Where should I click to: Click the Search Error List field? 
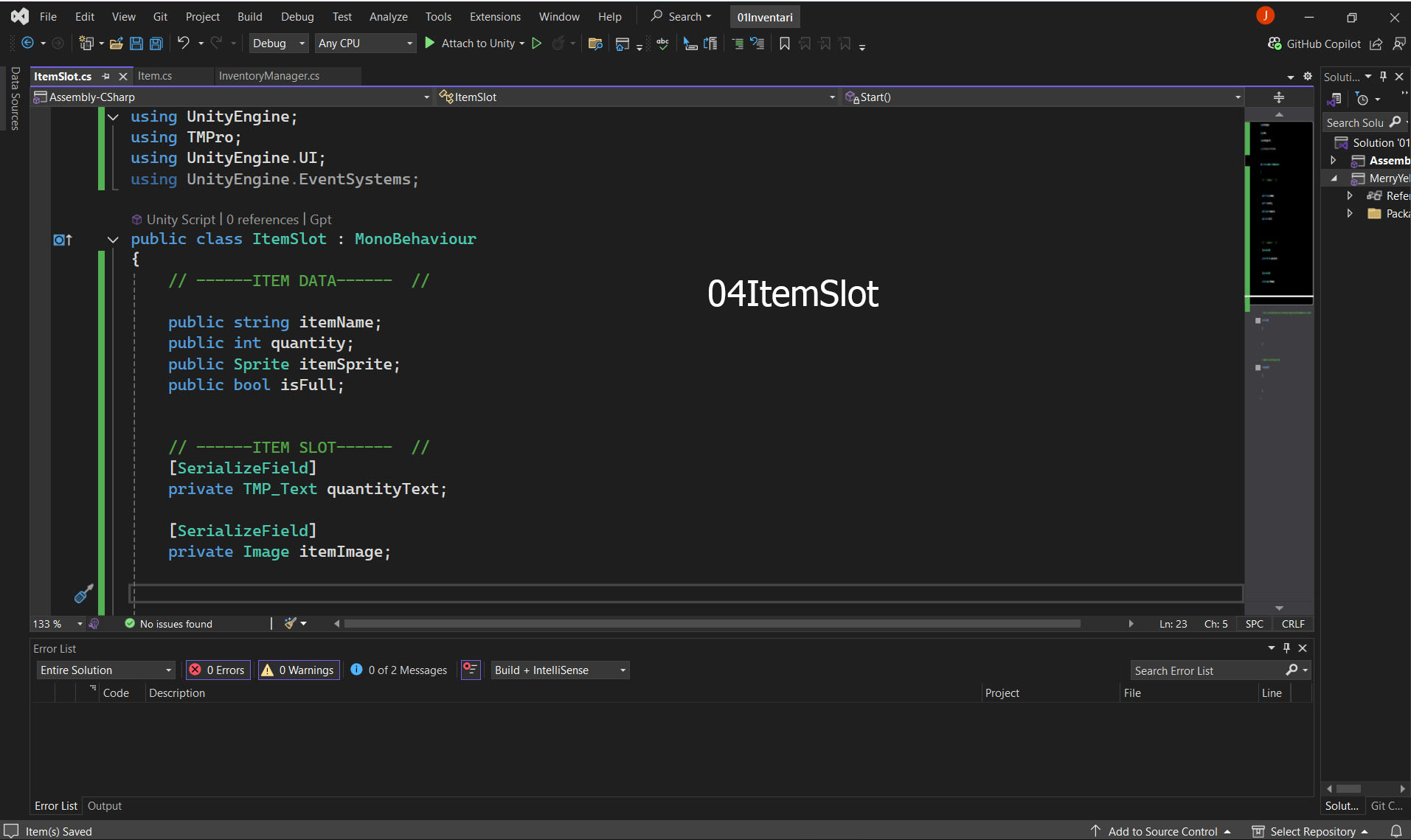tap(1206, 670)
